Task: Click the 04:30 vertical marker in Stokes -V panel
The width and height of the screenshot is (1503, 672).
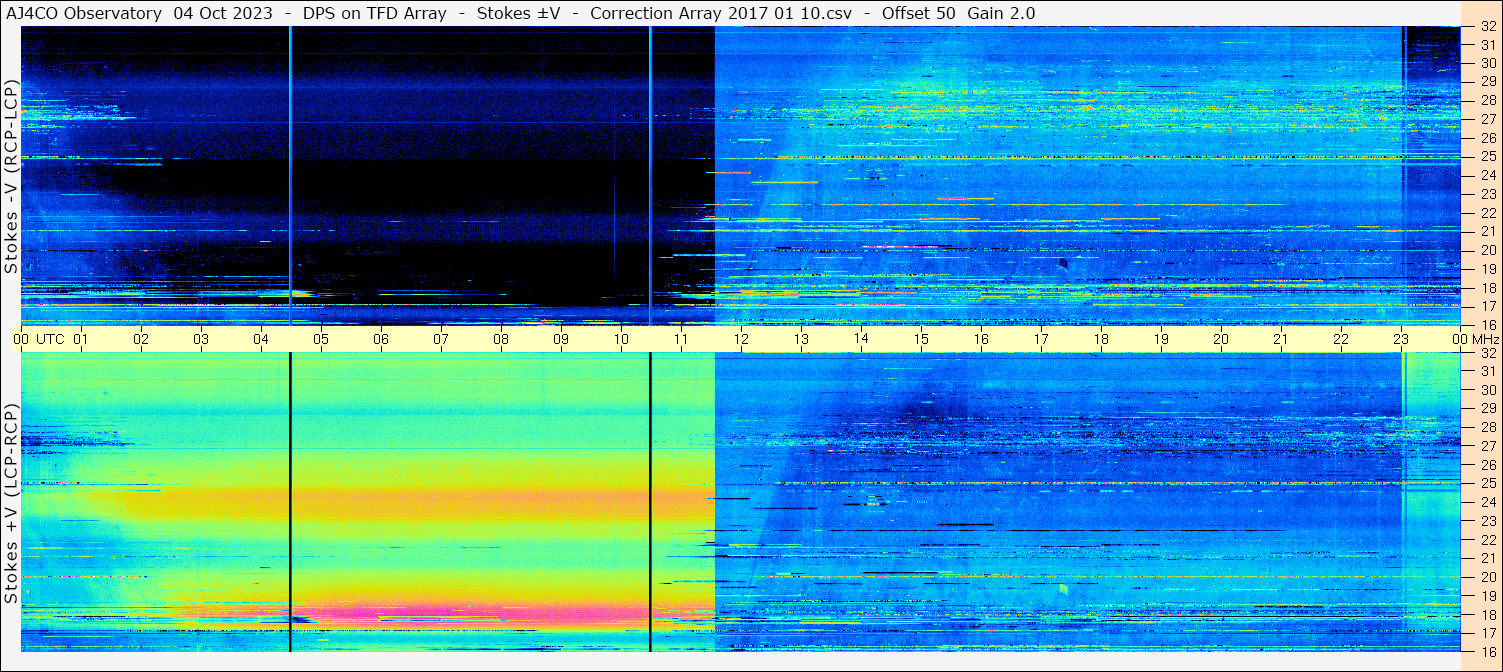Action: click(290, 176)
